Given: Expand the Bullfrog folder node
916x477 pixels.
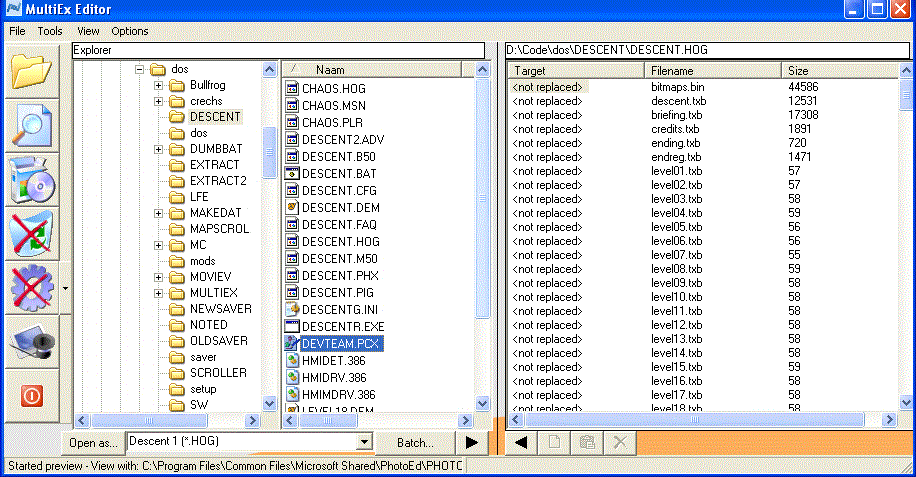Looking at the screenshot, I should pos(158,85).
